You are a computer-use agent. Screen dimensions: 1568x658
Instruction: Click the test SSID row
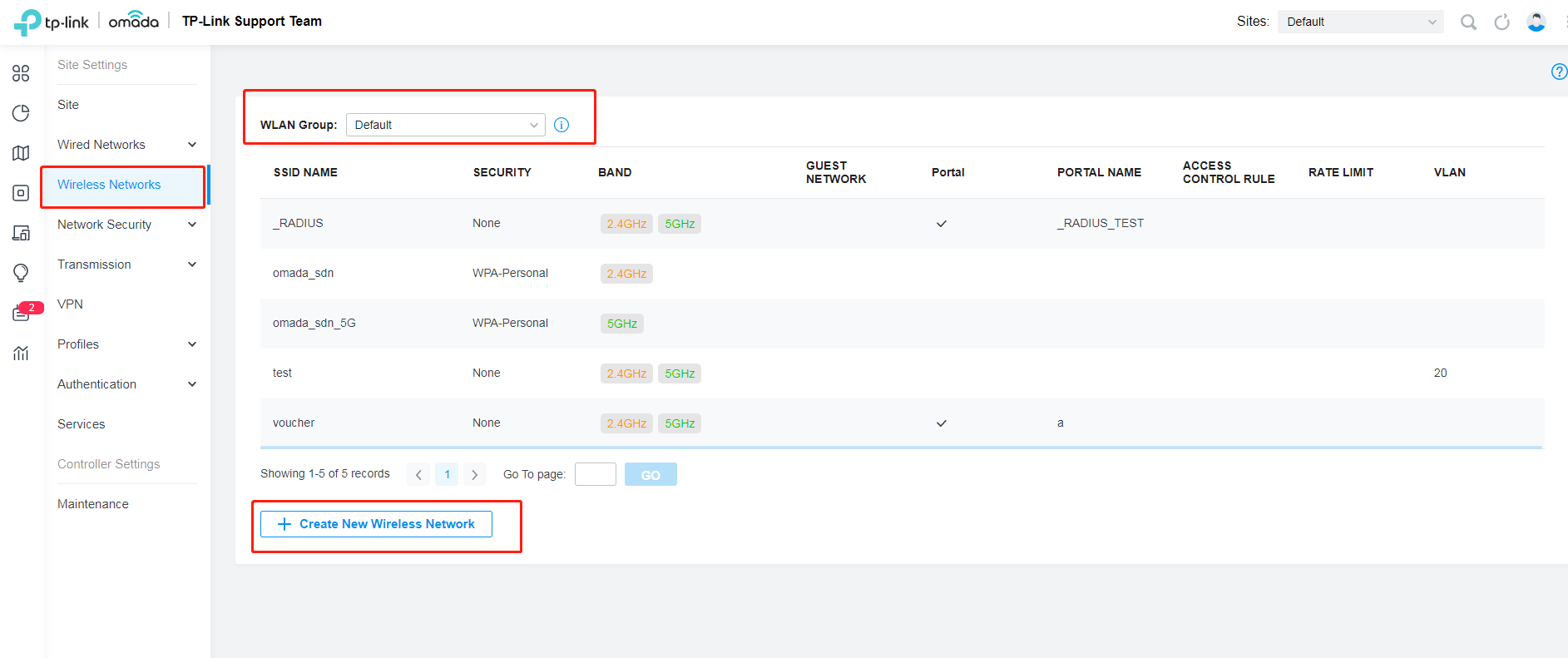[x=902, y=373]
